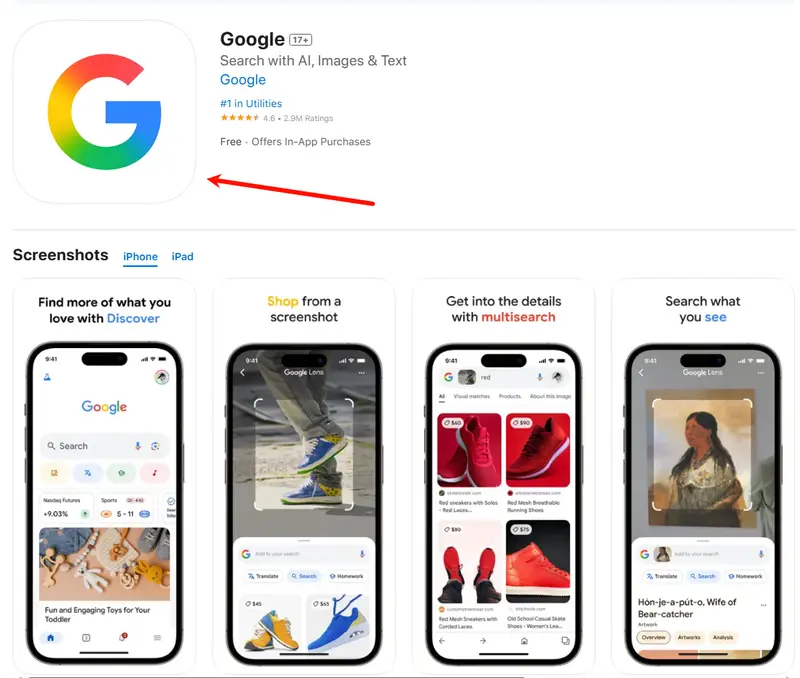Click the Search field in the first phone screenshot
The width and height of the screenshot is (800, 678).
104,446
